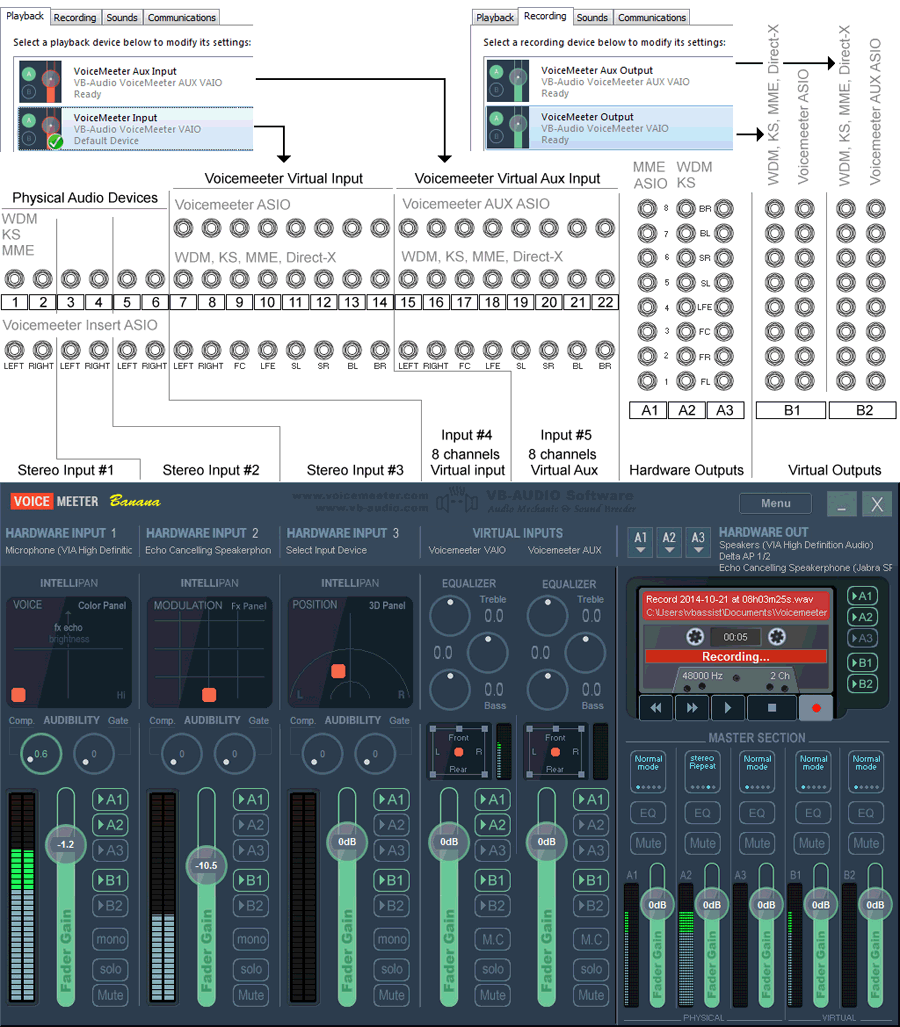This screenshot has height=1027, width=900.
Task: Click the orange handle in MODULATION Fx Panel
Action: [209, 695]
